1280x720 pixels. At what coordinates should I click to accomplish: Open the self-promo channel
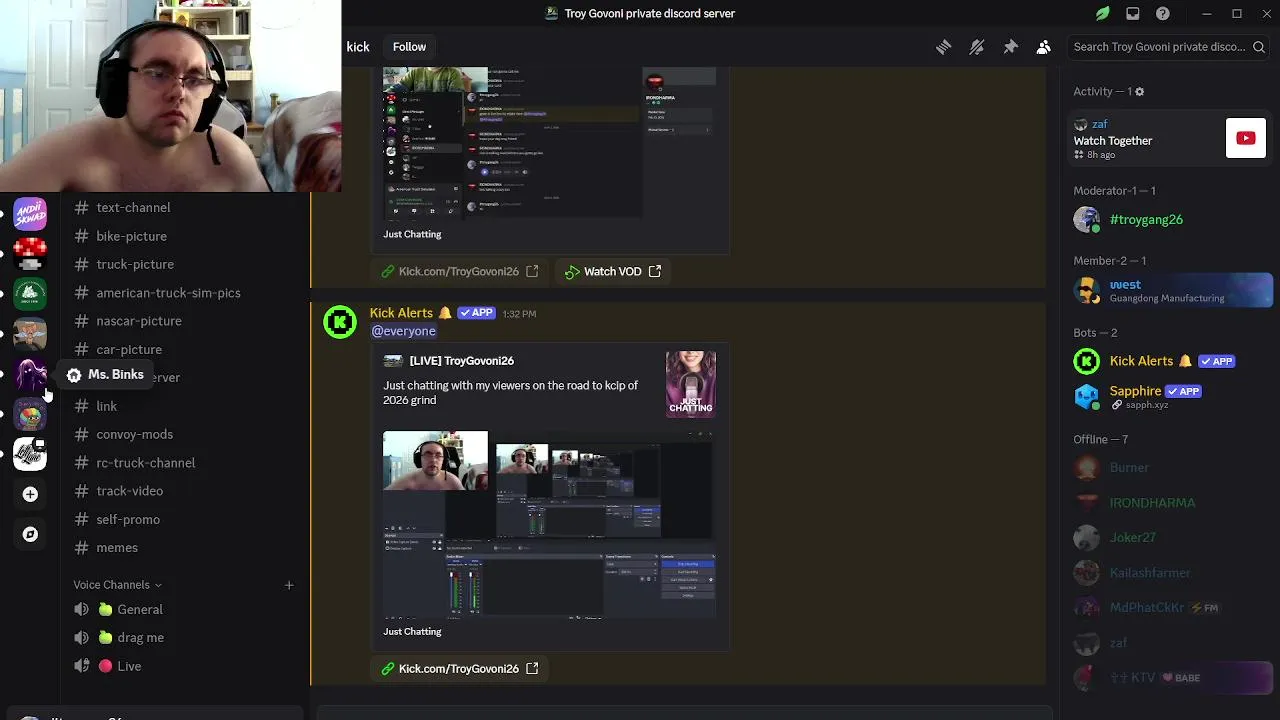[183, 519]
